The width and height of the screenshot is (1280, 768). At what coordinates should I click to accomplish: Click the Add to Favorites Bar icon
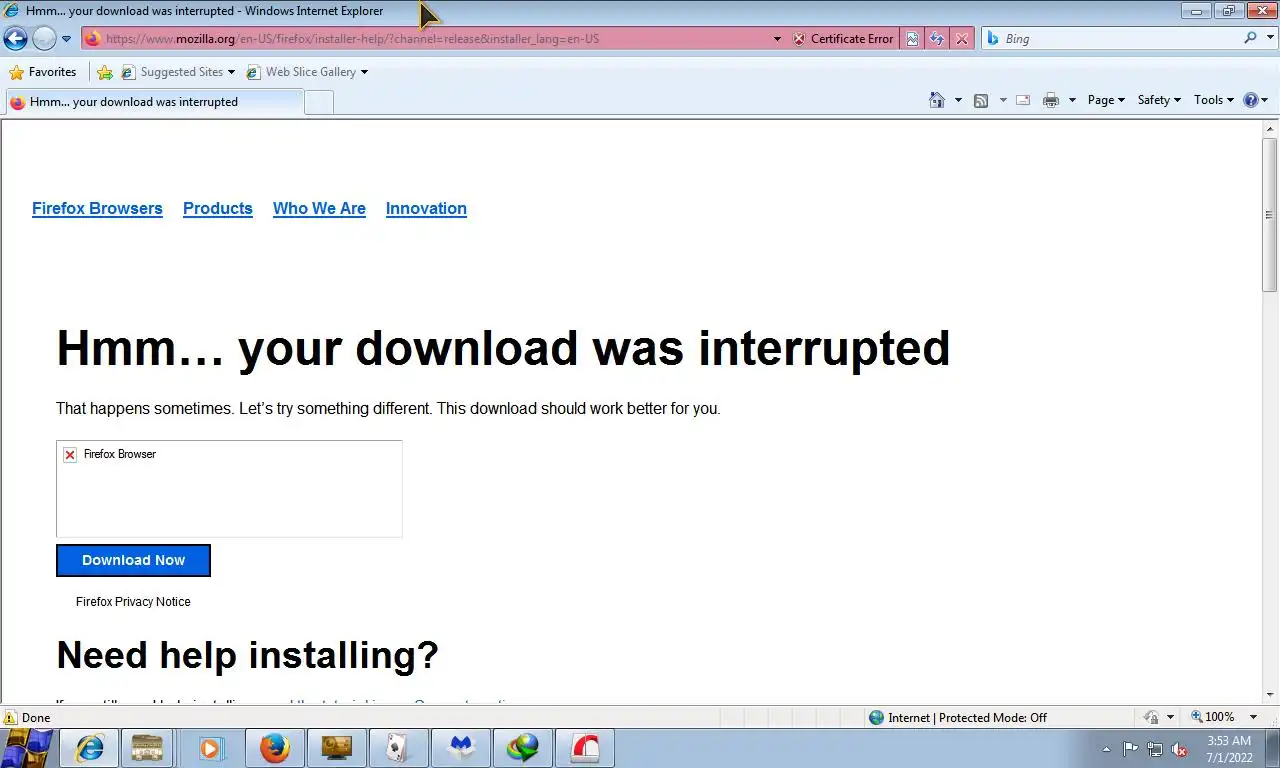point(105,72)
